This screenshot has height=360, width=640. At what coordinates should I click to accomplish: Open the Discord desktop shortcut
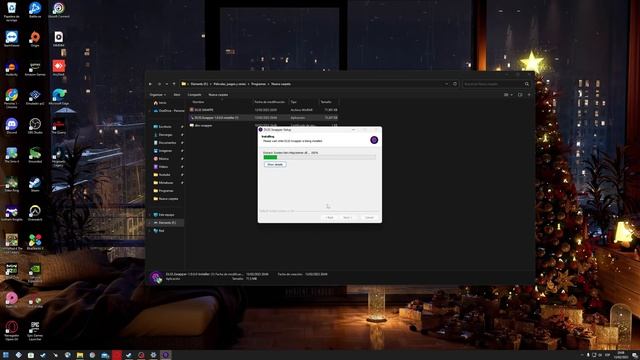pyautogui.click(x=11, y=126)
